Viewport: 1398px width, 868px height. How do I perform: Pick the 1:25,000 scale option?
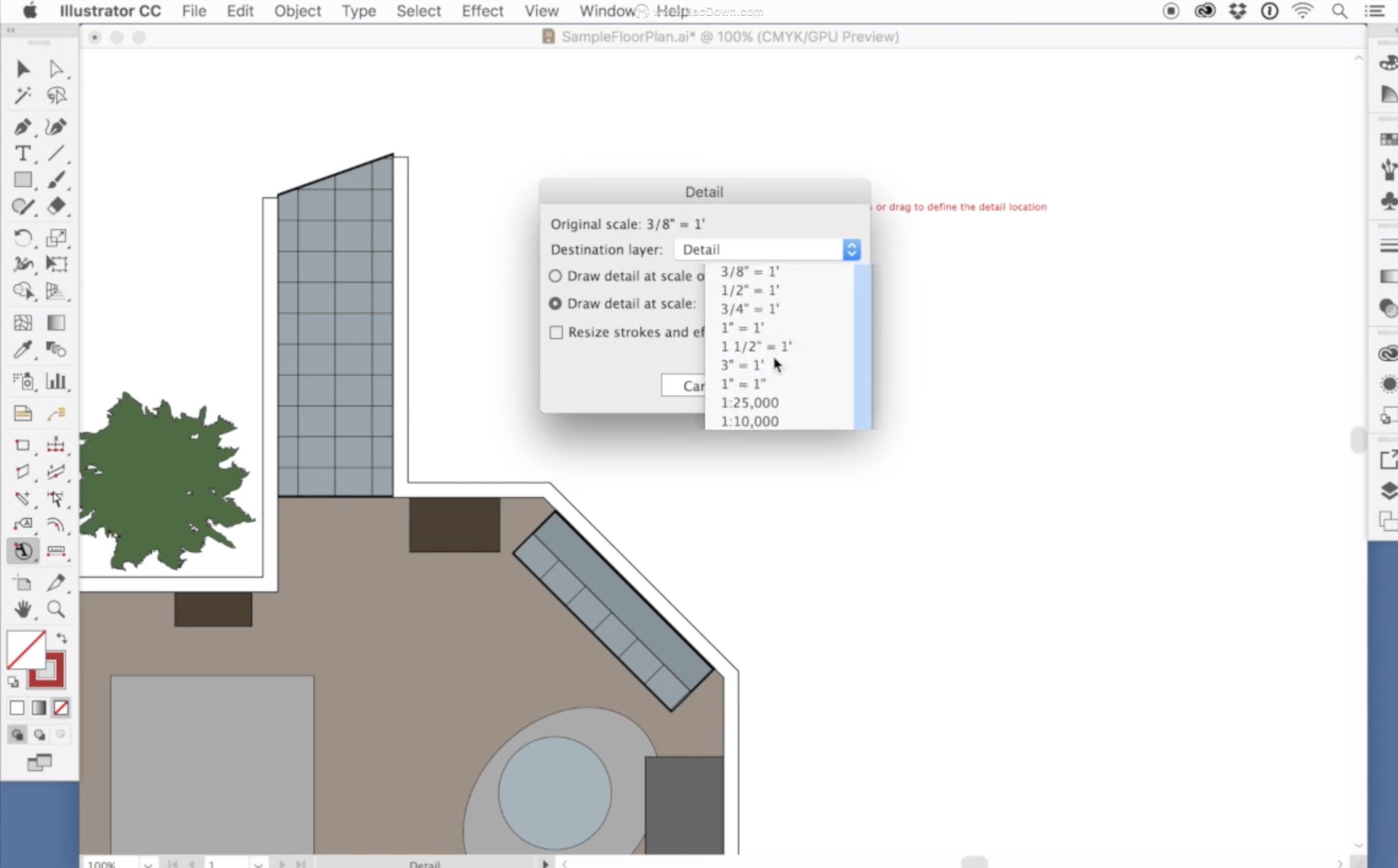pyautogui.click(x=749, y=403)
